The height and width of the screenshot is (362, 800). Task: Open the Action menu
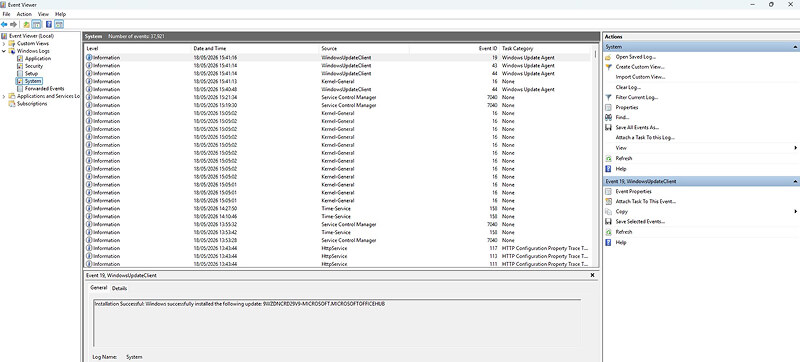click(x=24, y=14)
